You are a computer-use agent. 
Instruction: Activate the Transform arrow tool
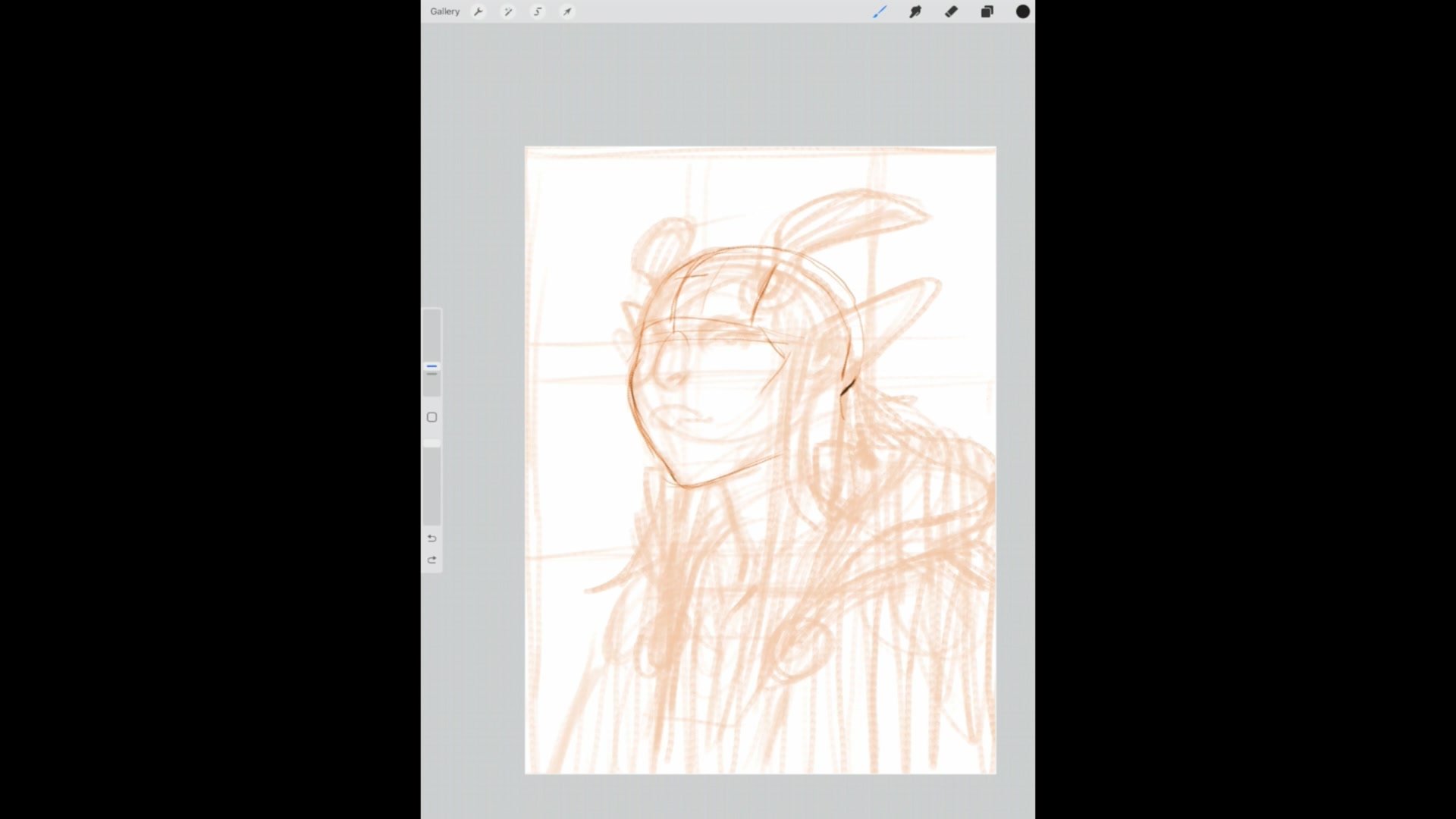click(567, 11)
